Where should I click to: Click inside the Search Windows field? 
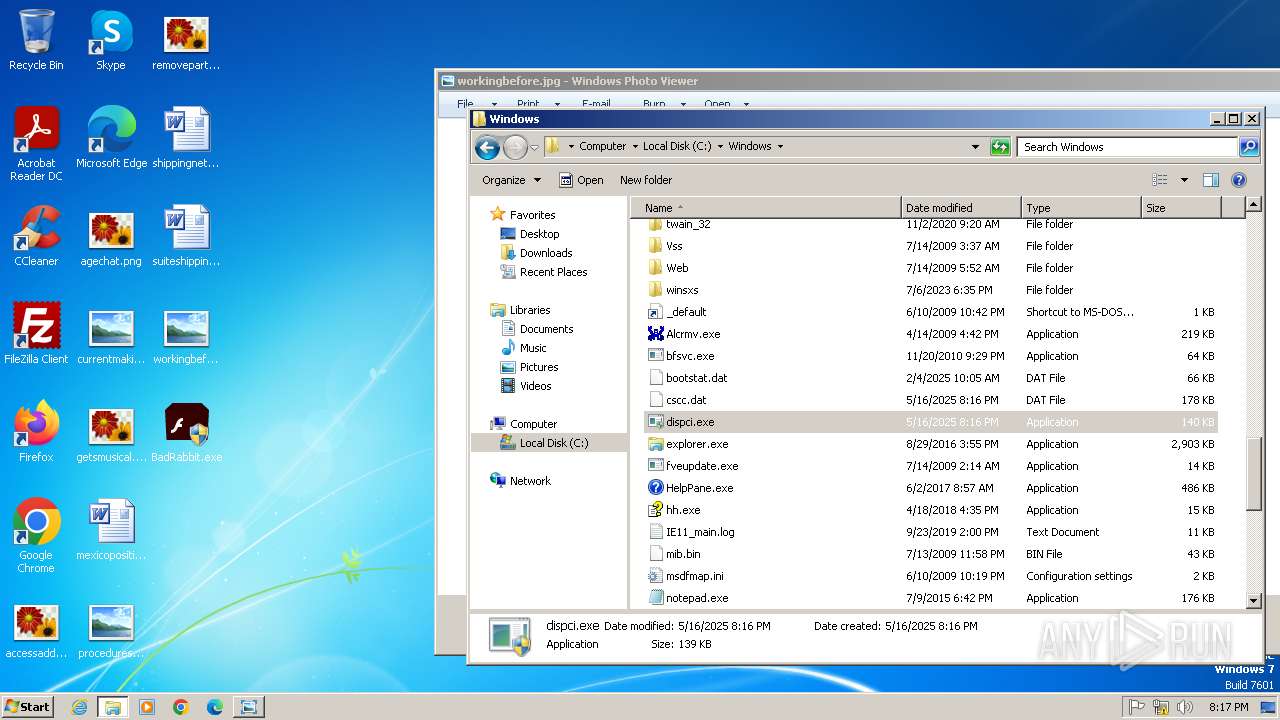pyautogui.click(x=1127, y=147)
